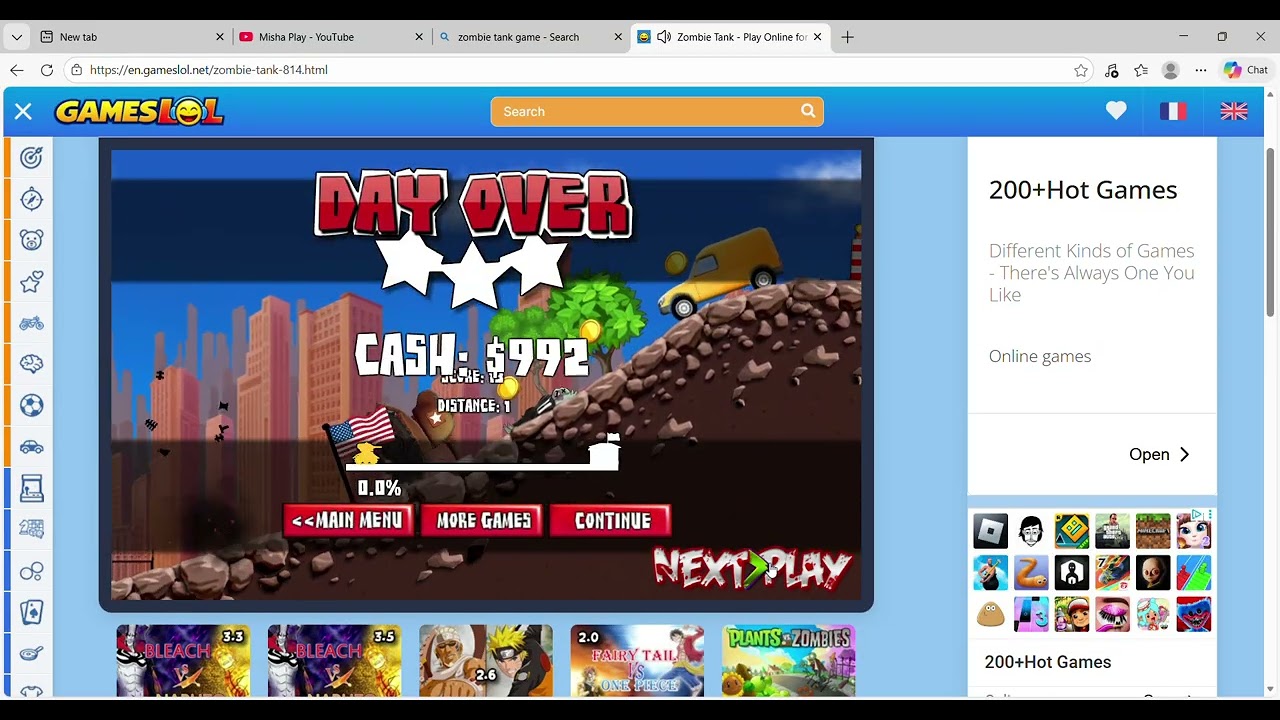1280x720 pixels.
Task: Open the Copilot Chat button
Action: click(x=1245, y=70)
